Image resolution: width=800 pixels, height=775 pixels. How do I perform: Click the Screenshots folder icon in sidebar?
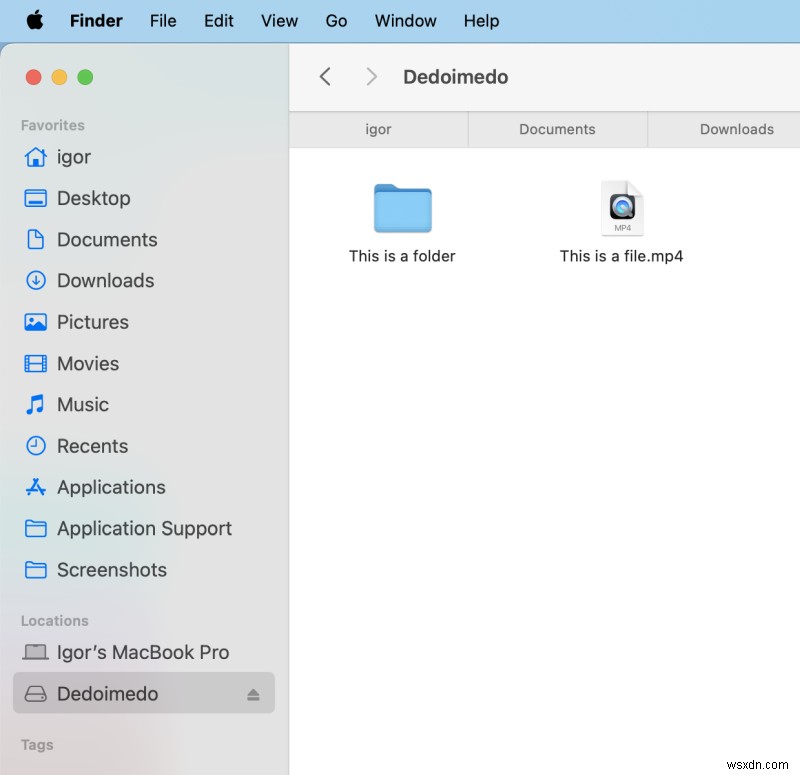(36, 570)
